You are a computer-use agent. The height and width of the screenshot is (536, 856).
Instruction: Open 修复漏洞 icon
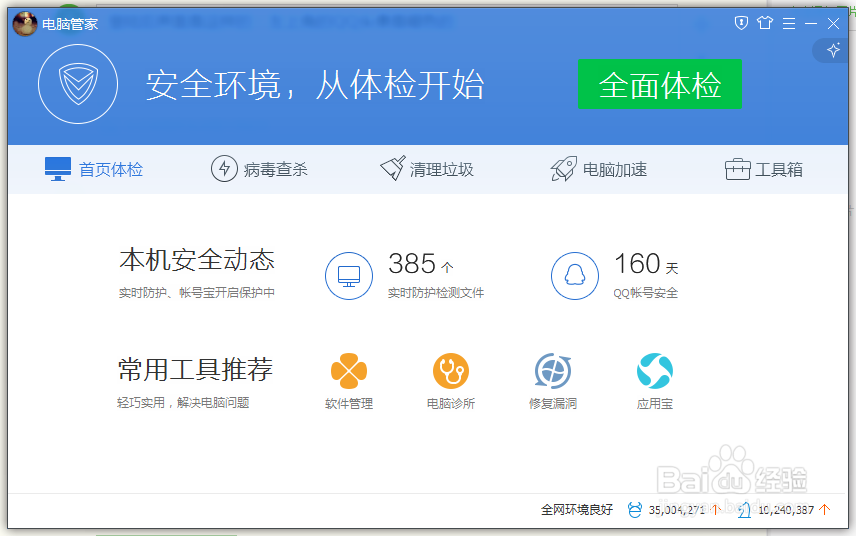552,371
